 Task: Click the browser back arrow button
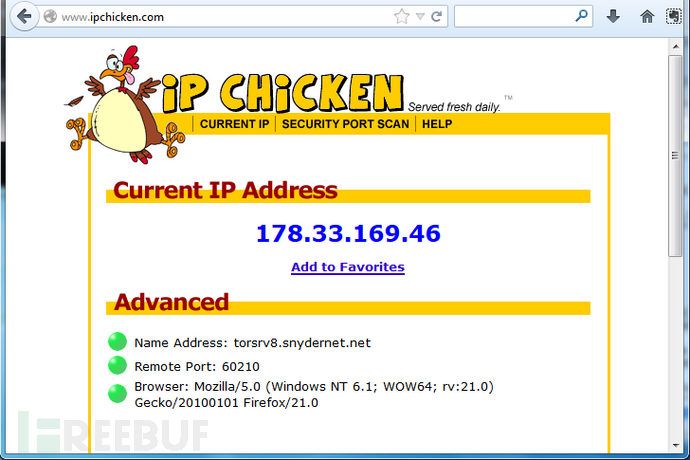tap(24, 17)
